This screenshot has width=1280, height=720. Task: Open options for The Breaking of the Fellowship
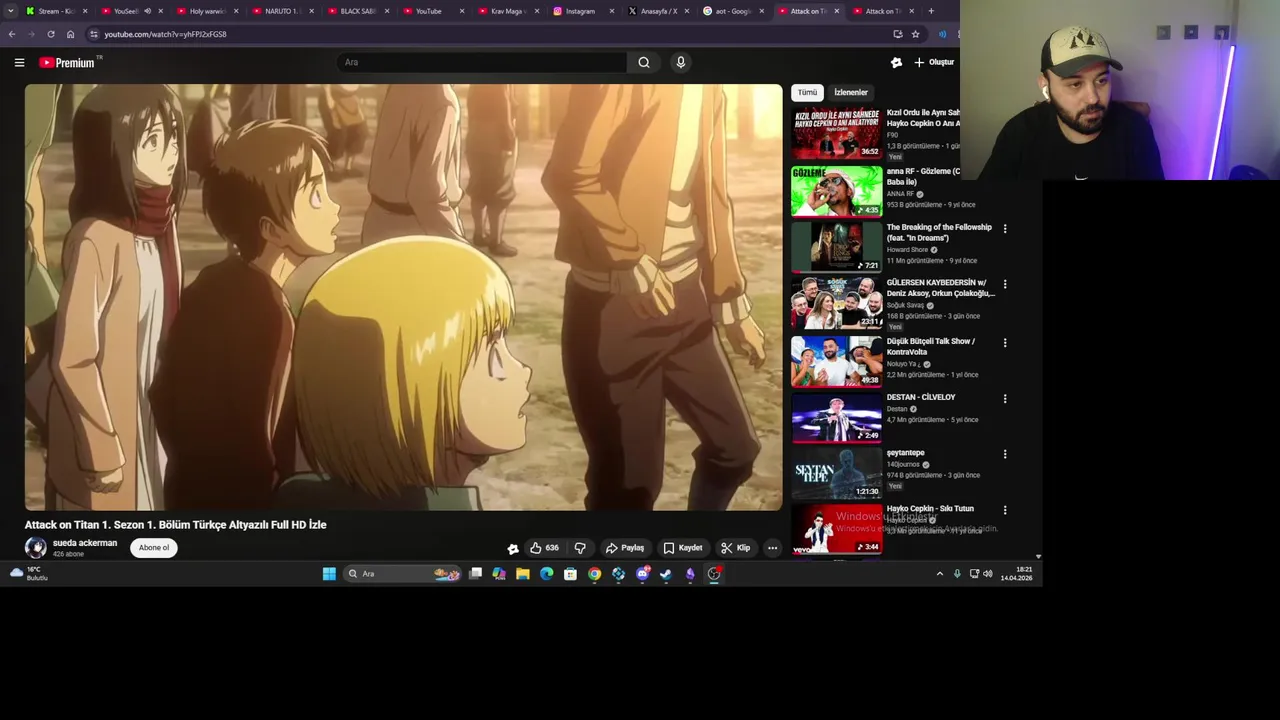point(1005,229)
